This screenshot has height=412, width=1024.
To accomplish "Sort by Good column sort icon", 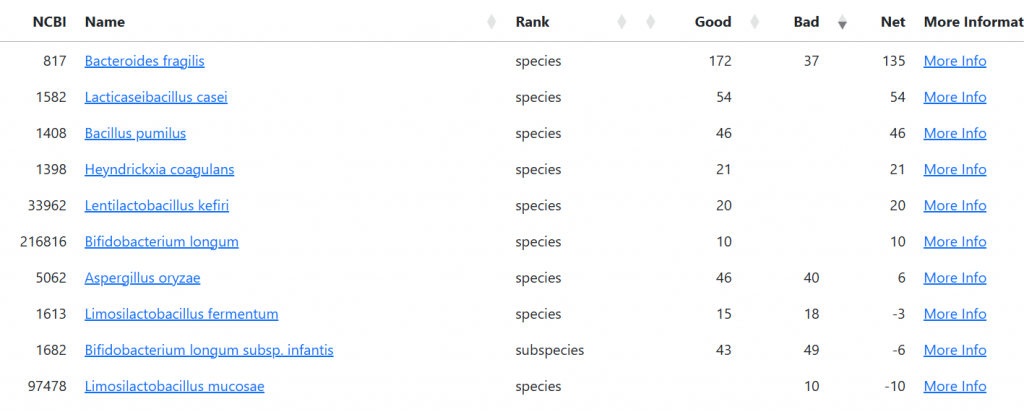I will [755, 22].
